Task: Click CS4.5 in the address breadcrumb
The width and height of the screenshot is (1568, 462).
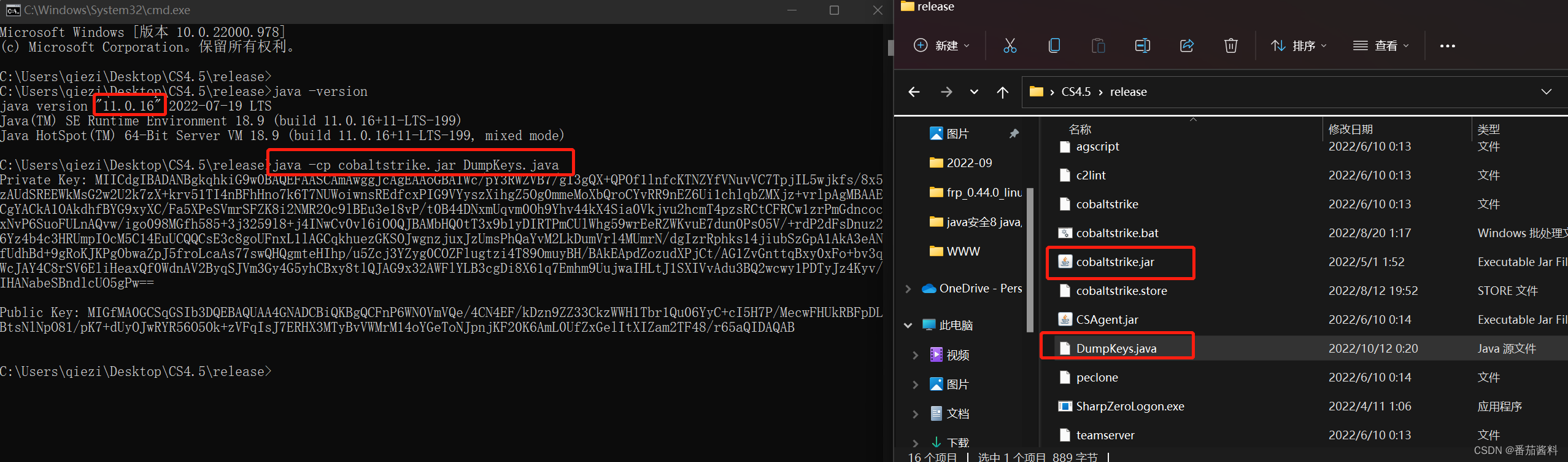Action: [x=1076, y=92]
